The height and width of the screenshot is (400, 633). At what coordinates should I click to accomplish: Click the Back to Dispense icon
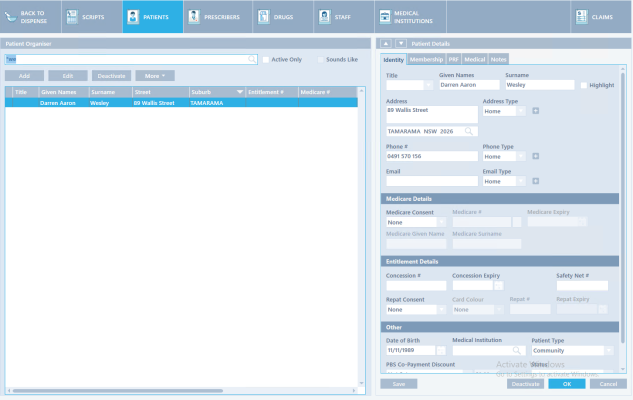10,16
